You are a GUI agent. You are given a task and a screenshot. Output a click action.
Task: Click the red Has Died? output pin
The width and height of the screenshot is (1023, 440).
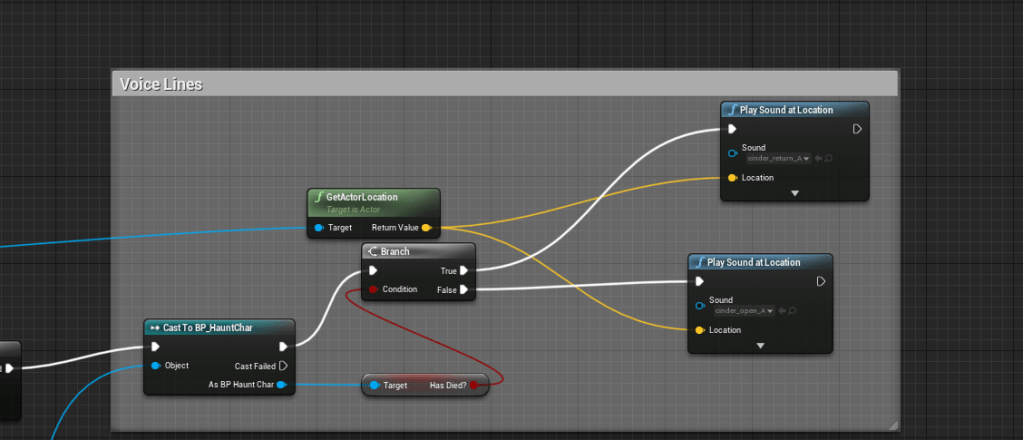[x=474, y=385]
